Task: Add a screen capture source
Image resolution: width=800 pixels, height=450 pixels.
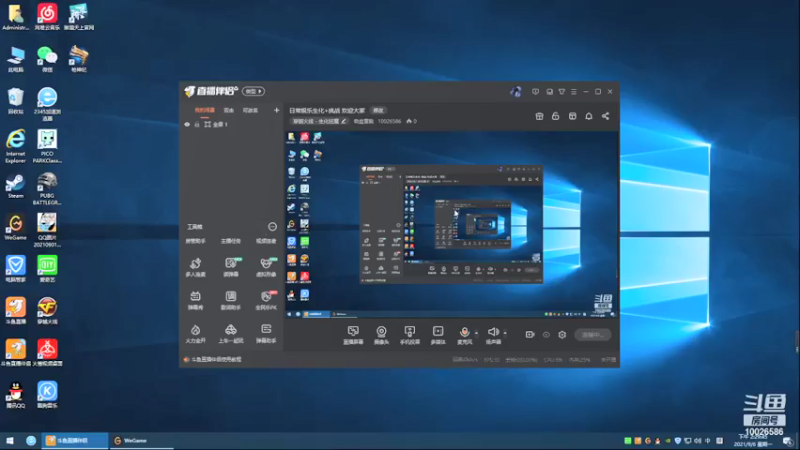Action: (353, 335)
